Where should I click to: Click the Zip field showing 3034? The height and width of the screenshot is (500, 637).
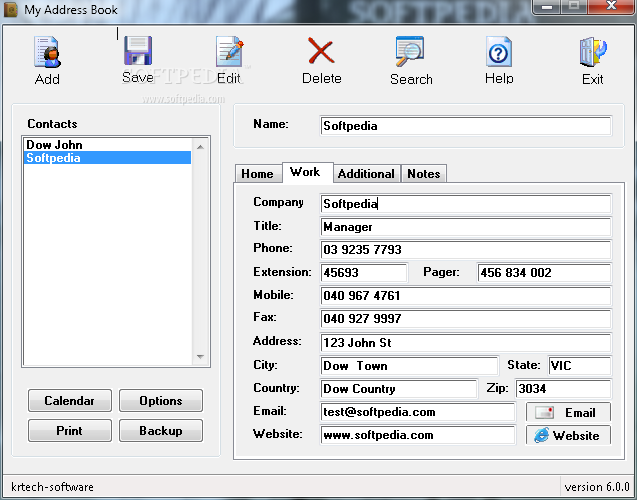click(x=563, y=389)
